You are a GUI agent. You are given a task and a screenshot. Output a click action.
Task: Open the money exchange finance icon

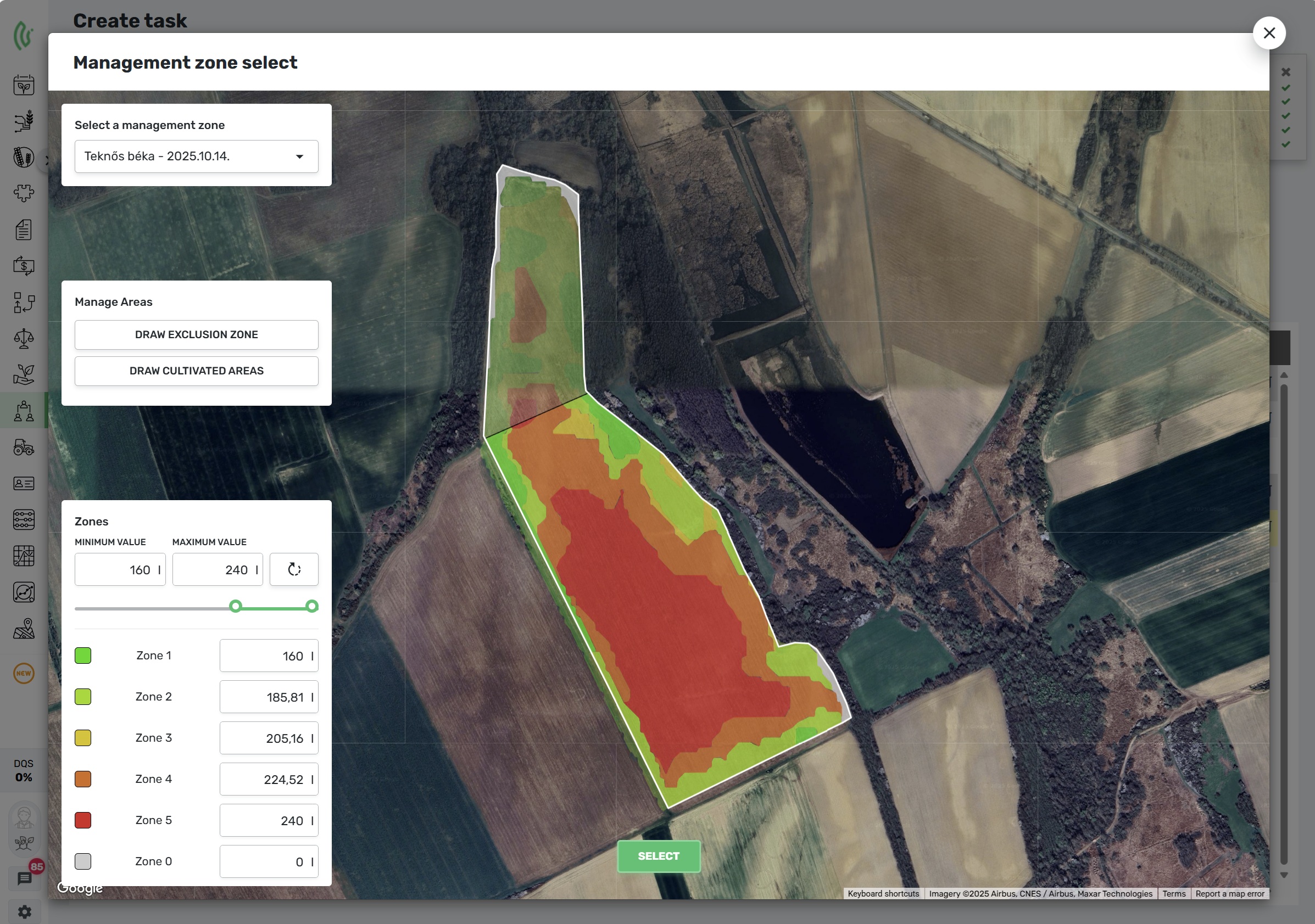point(24,266)
